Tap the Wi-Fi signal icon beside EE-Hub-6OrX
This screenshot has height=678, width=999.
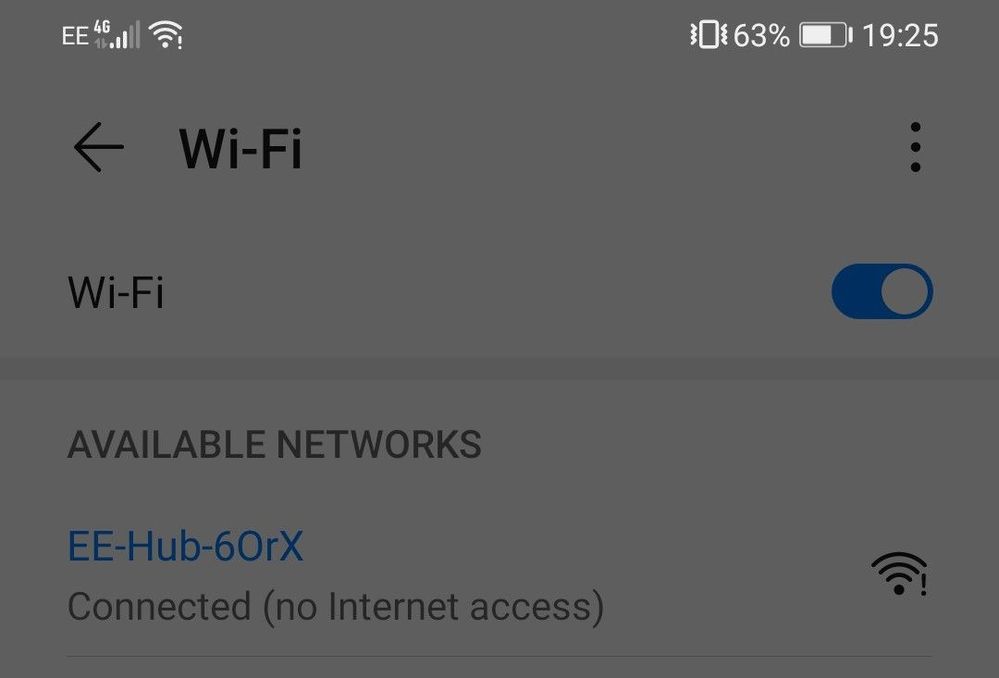click(x=898, y=573)
